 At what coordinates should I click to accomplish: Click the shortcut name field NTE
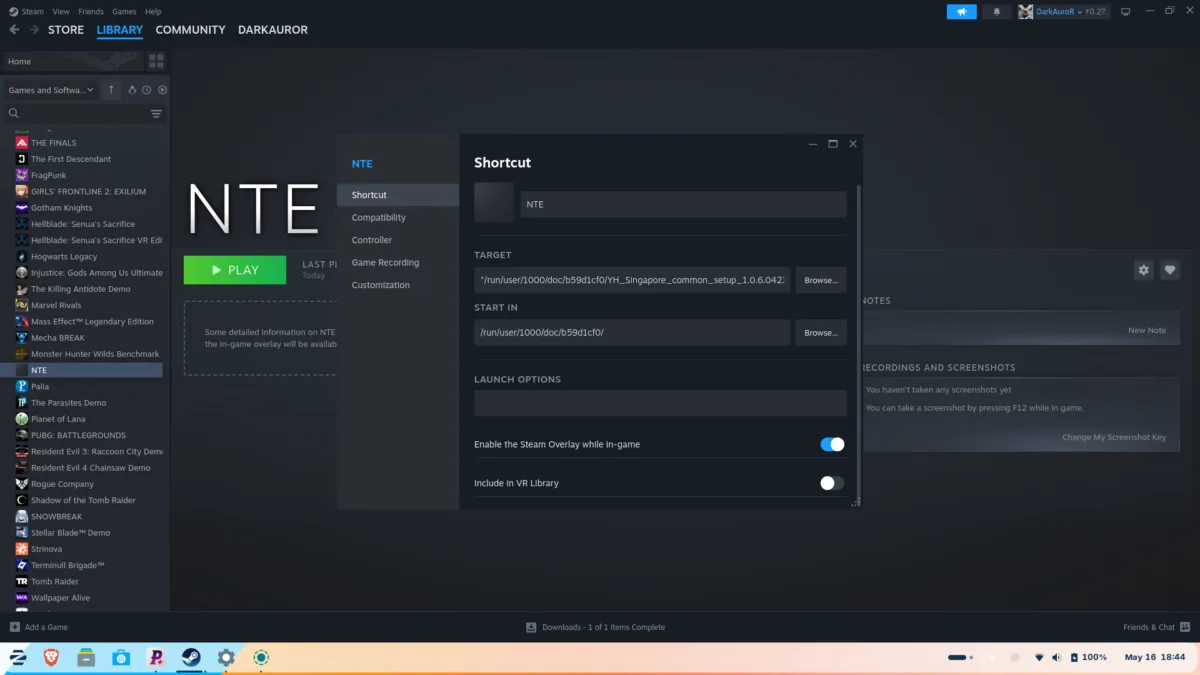(x=683, y=204)
